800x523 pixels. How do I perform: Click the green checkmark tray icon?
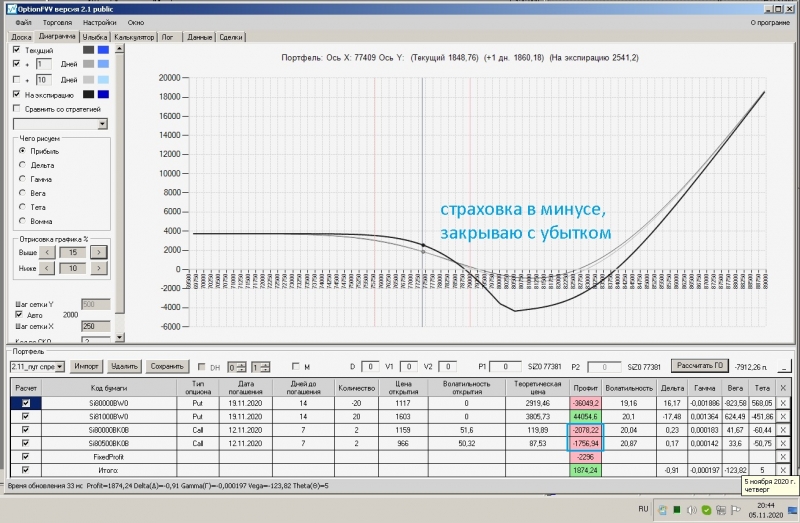click(706, 510)
